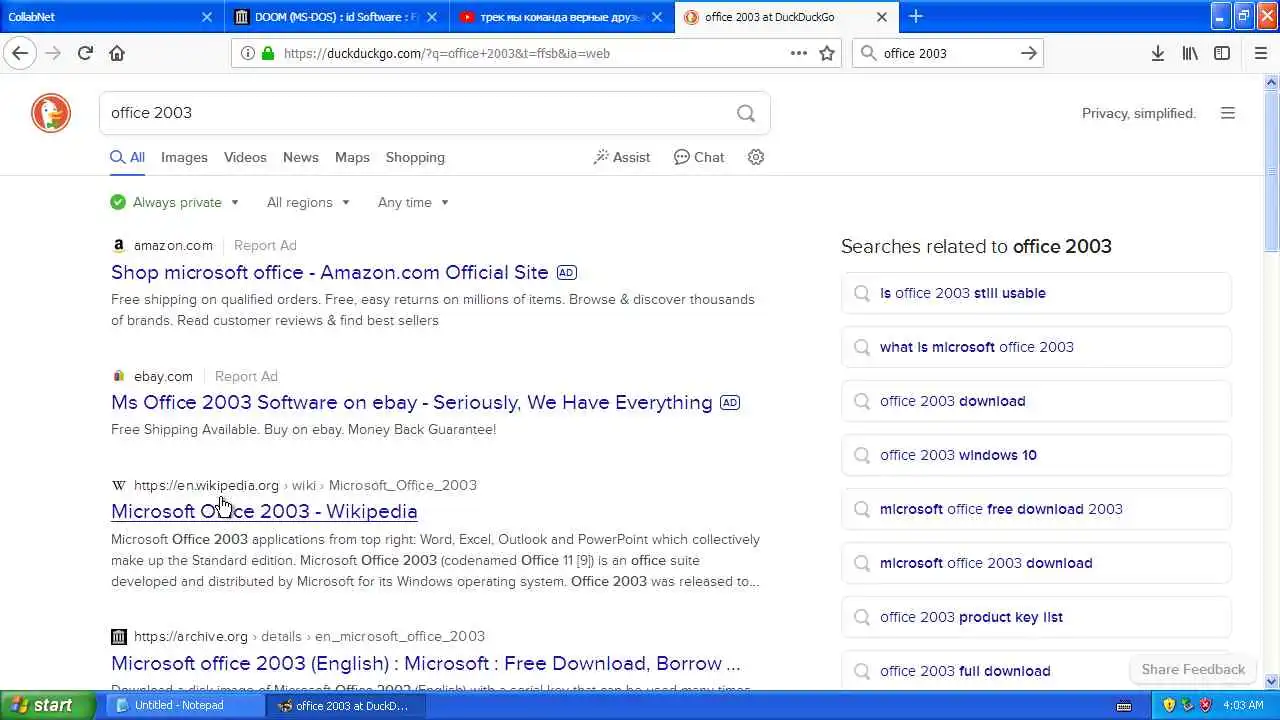Open a new browser tab
This screenshot has width=1280, height=720.
(915, 16)
